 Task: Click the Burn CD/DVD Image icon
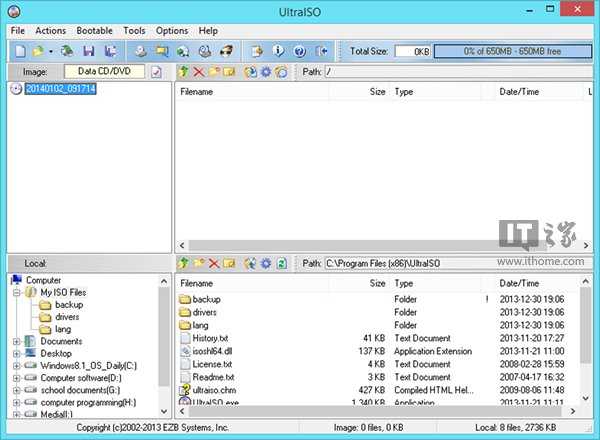pos(226,51)
